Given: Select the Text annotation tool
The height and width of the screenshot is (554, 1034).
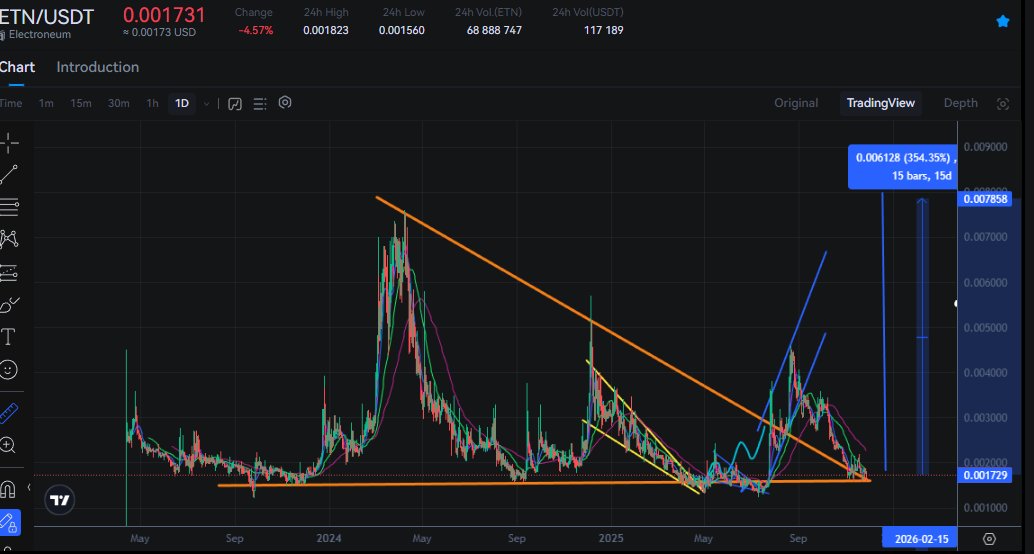Looking at the screenshot, I should [8, 337].
